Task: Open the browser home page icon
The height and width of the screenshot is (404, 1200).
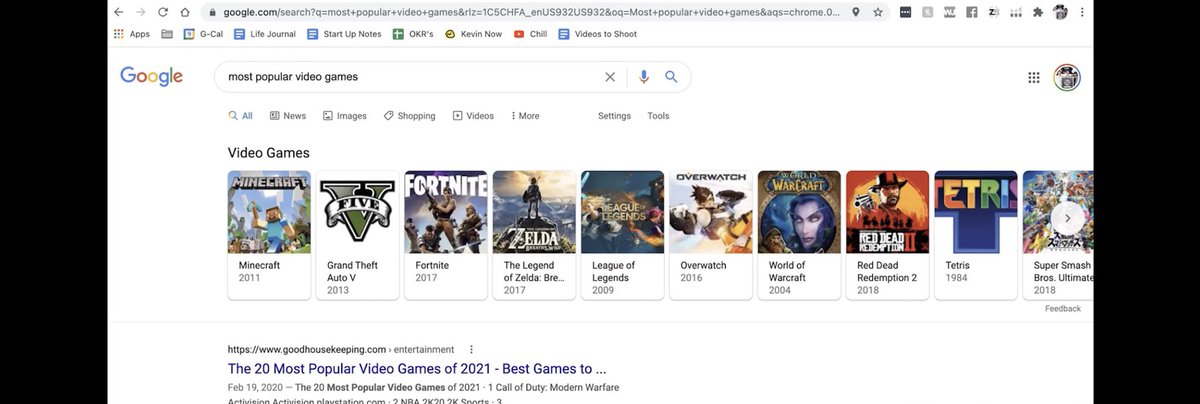Action: [185, 12]
